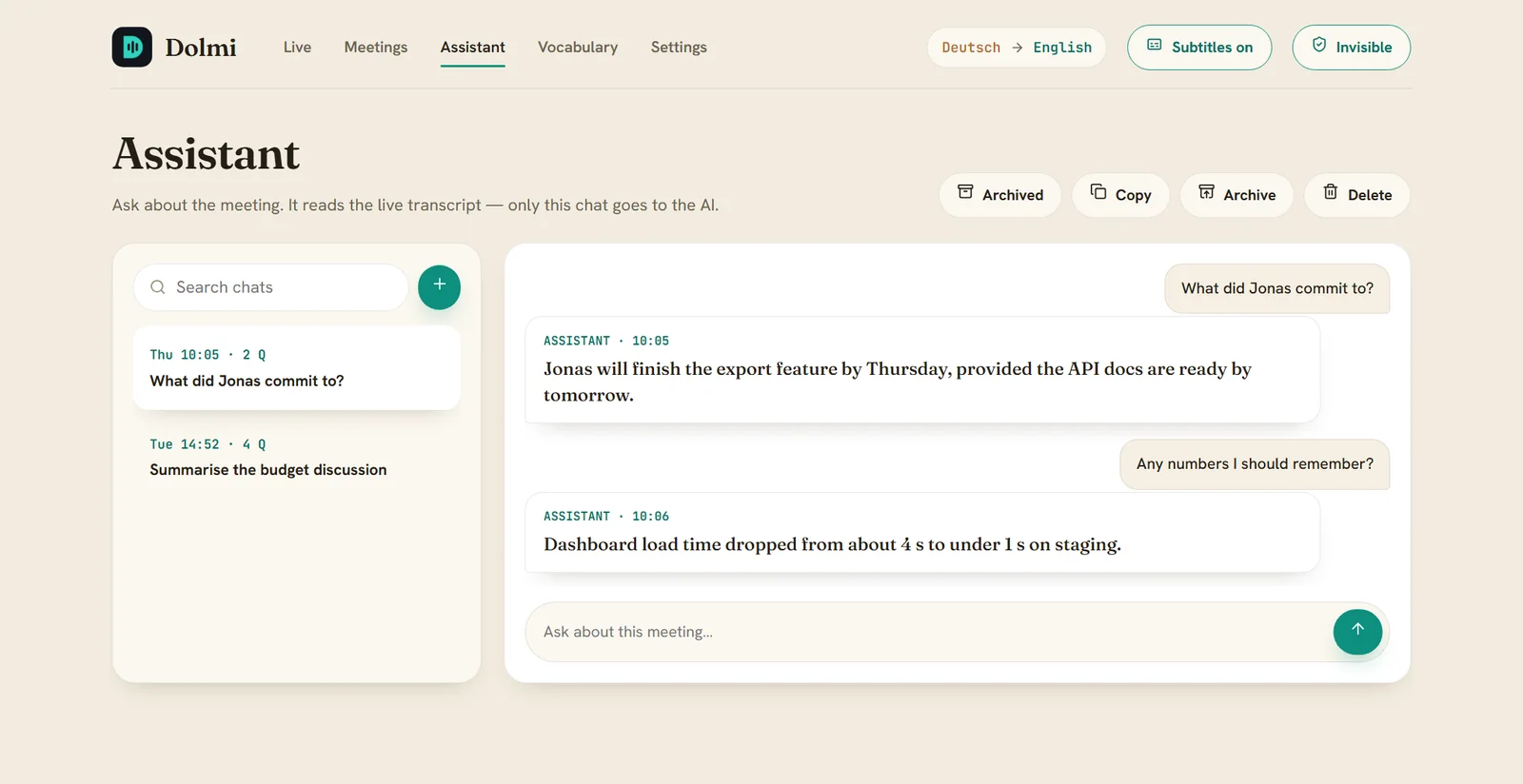Click user message 'Any numbers I should remember?'

click(1255, 463)
